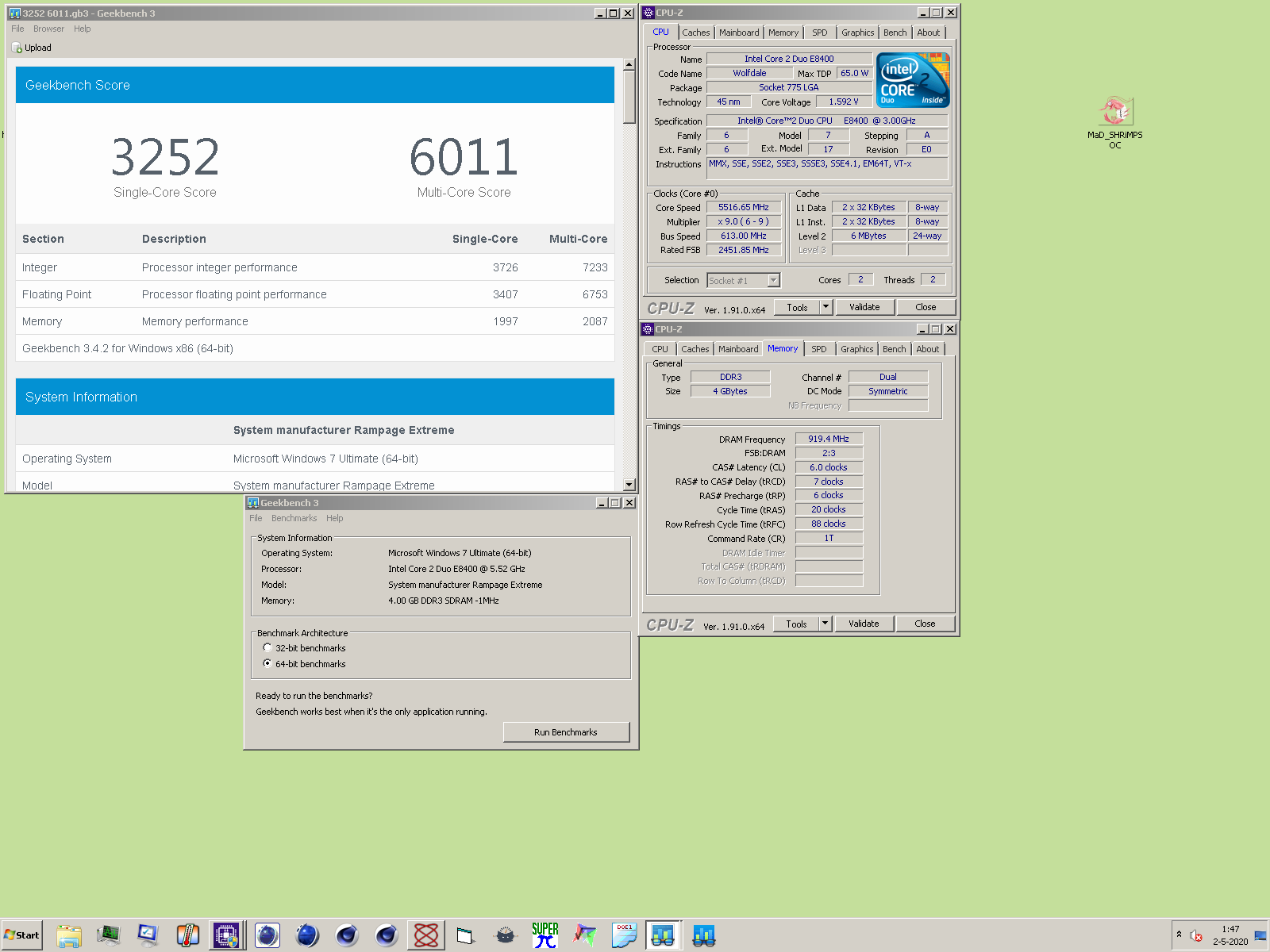The height and width of the screenshot is (952, 1270).
Task: Switch to Caches tab in upper CPU-Z window
Action: (x=696, y=33)
